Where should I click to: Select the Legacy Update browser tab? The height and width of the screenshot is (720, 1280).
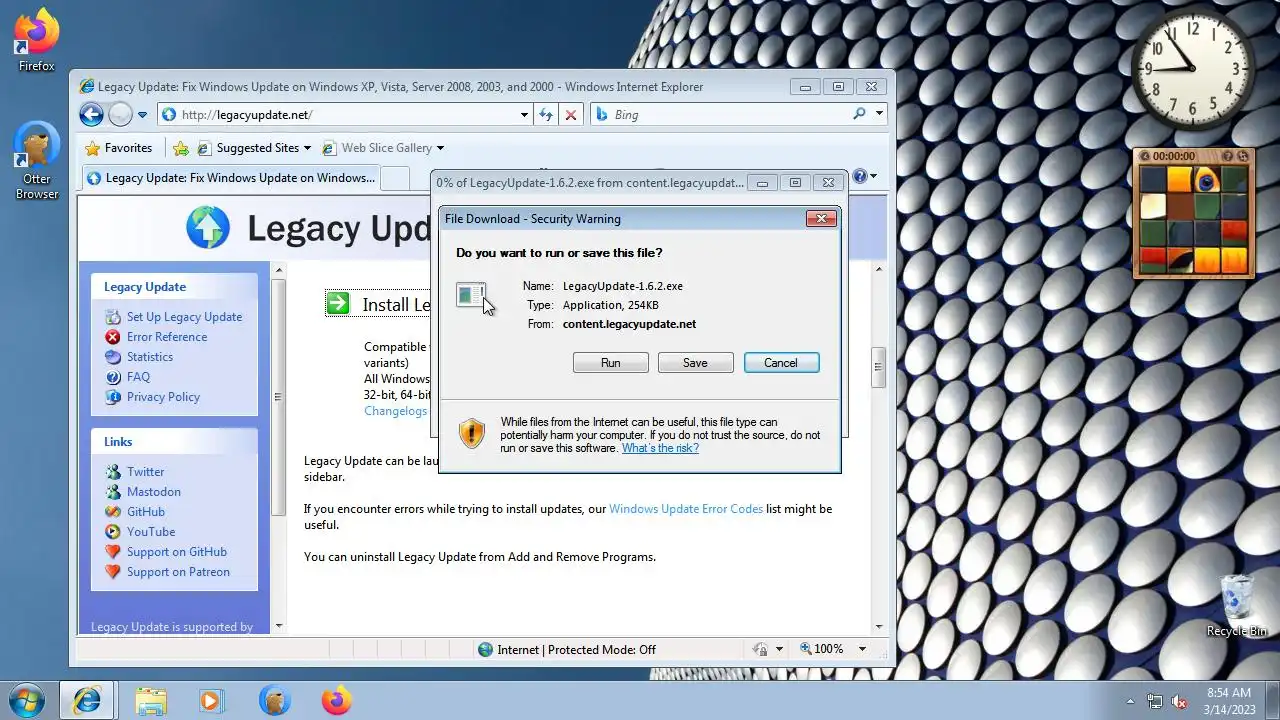pos(231,178)
